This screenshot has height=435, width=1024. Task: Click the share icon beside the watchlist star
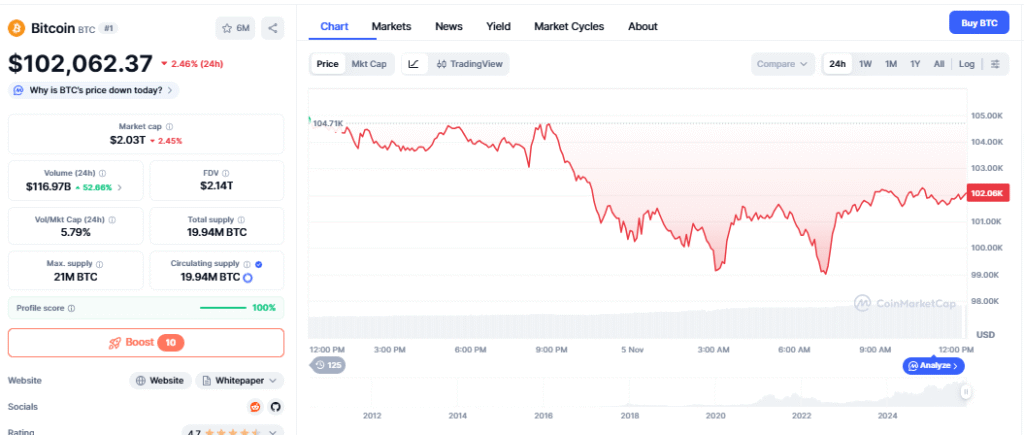273,28
